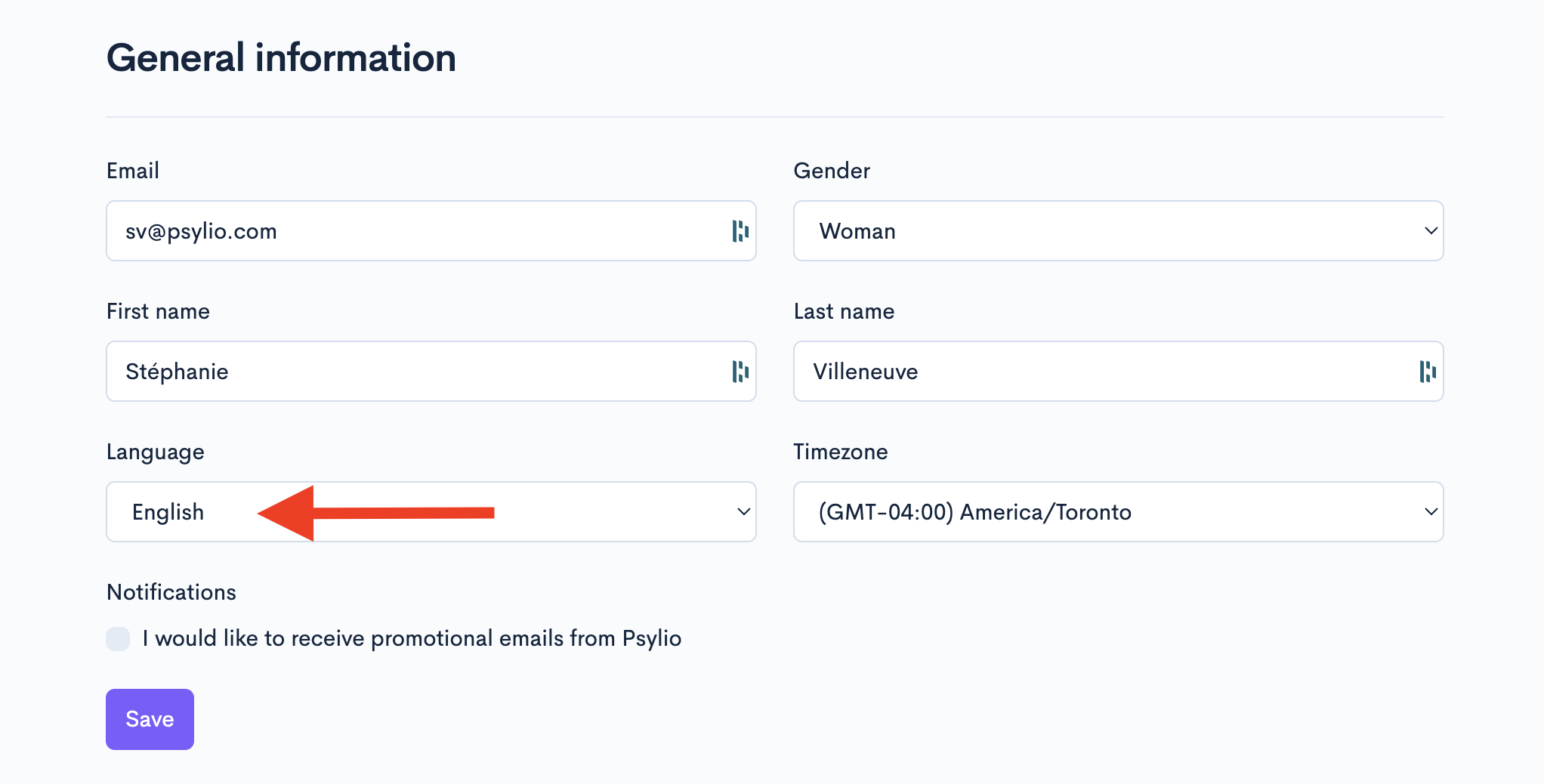Click the Gender field label
The image size is (1544, 784).
[x=832, y=171]
